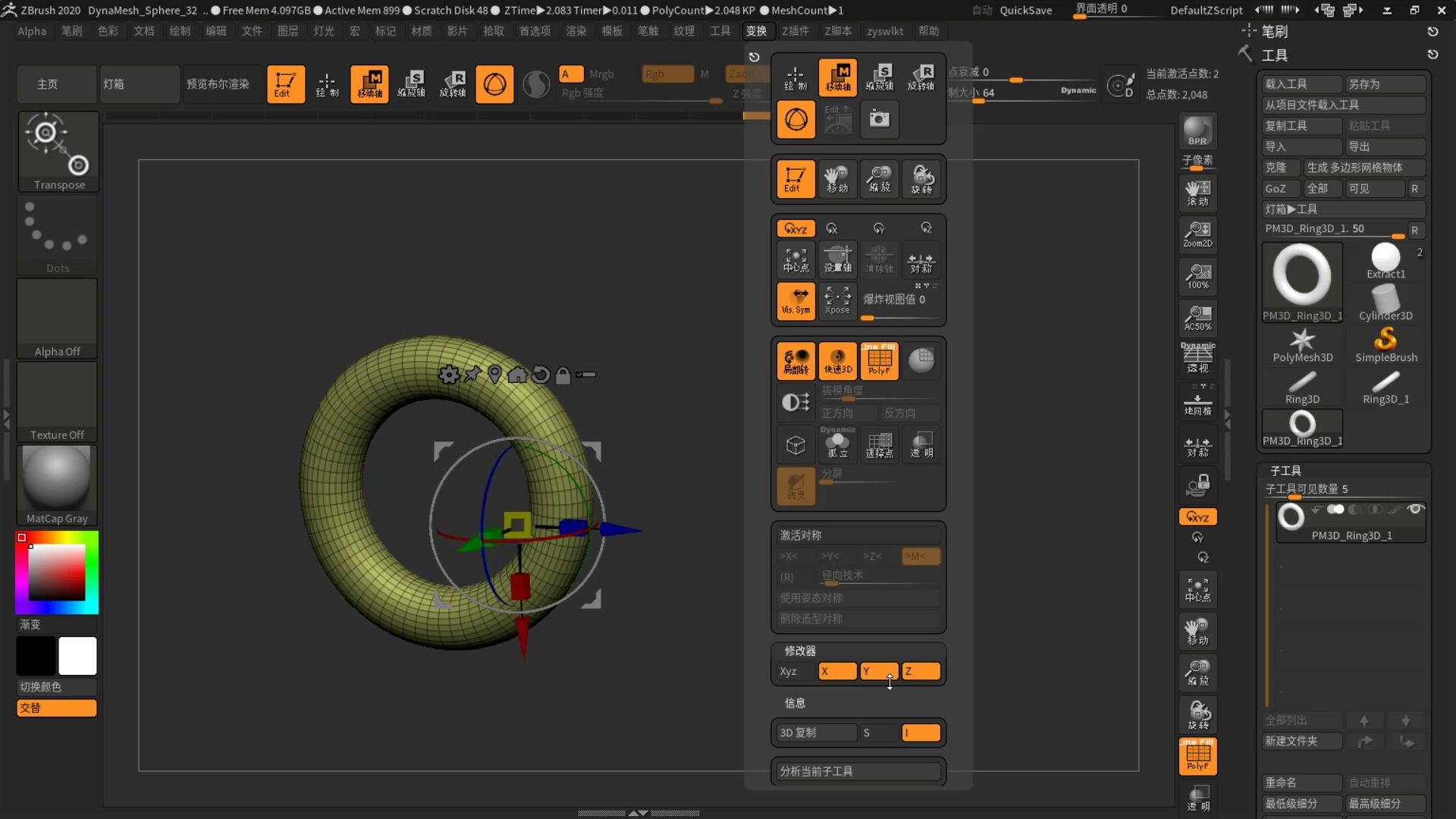The height and width of the screenshot is (819, 1456).
Task: Enable the Y modifier toggle under 修改器
Action: [879, 671]
